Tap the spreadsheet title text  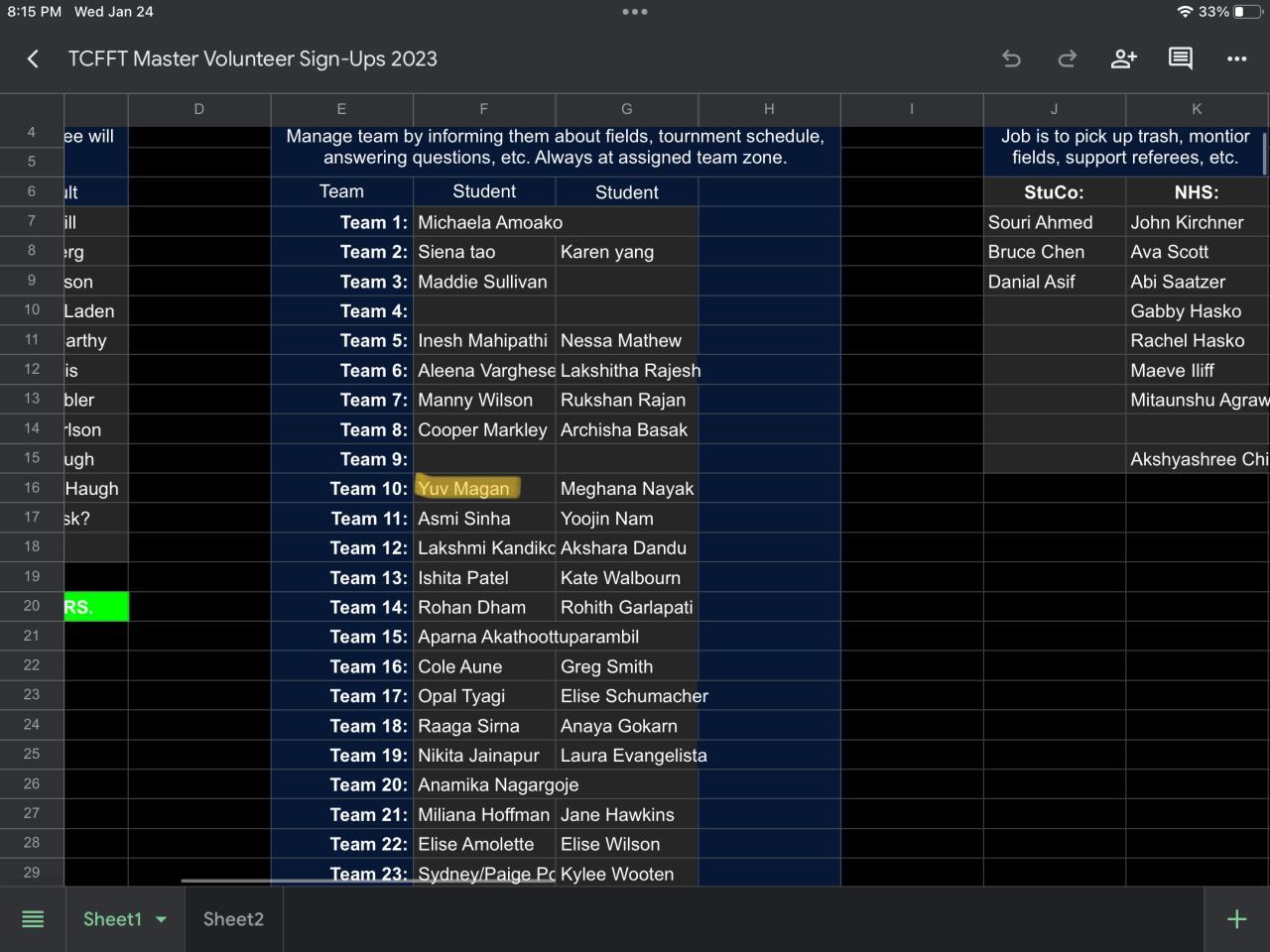click(x=252, y=59)
